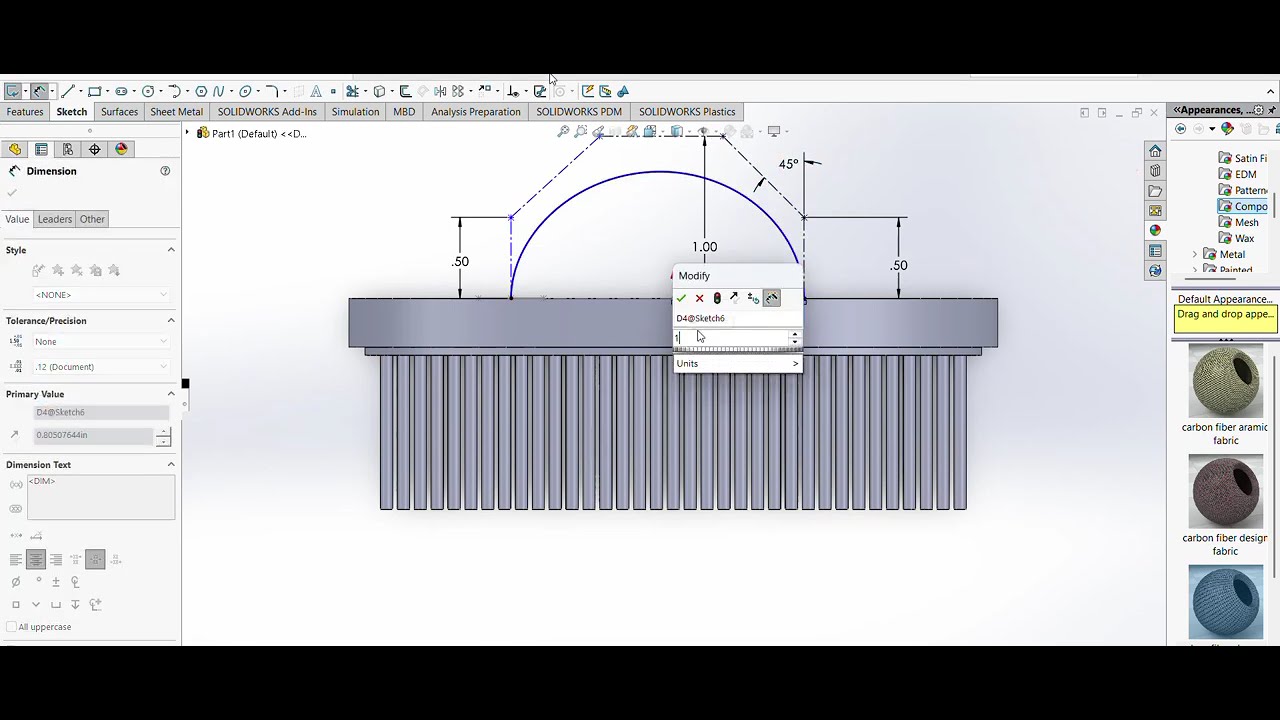
Task: Select the Straight Slot tool
Action: tap(121, 91)
